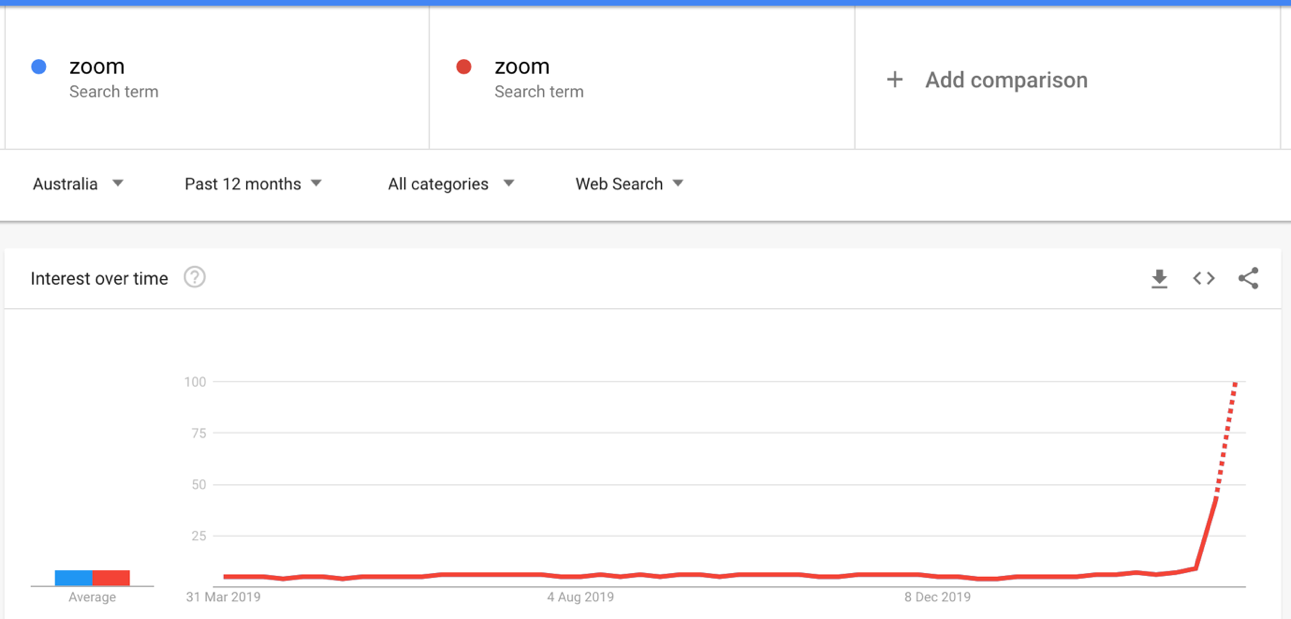Expand the Web Search type dropdown
The image size is (1291, 619).
click(629, 184)
